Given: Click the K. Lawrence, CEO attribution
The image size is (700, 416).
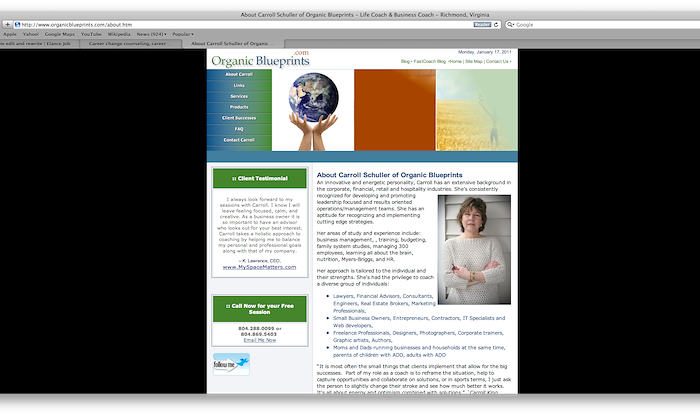Looking at the screenshot, I should [x=259, y=261].
